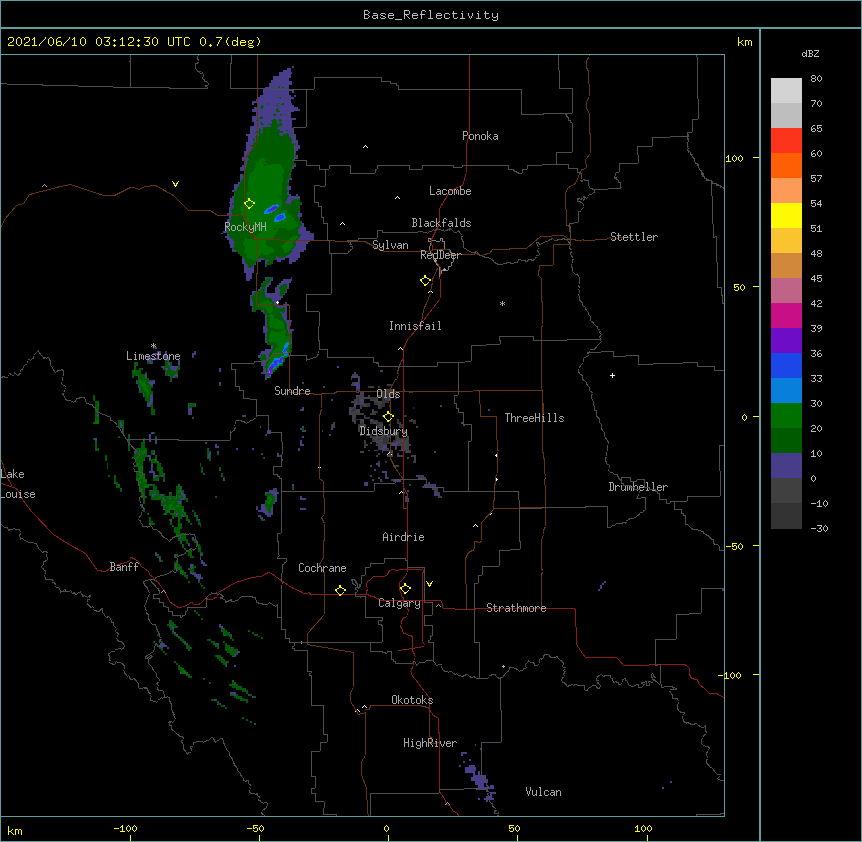Screen dimensions: 862x842
Task: Click the Ponoka town label
Action: [480, 136]
